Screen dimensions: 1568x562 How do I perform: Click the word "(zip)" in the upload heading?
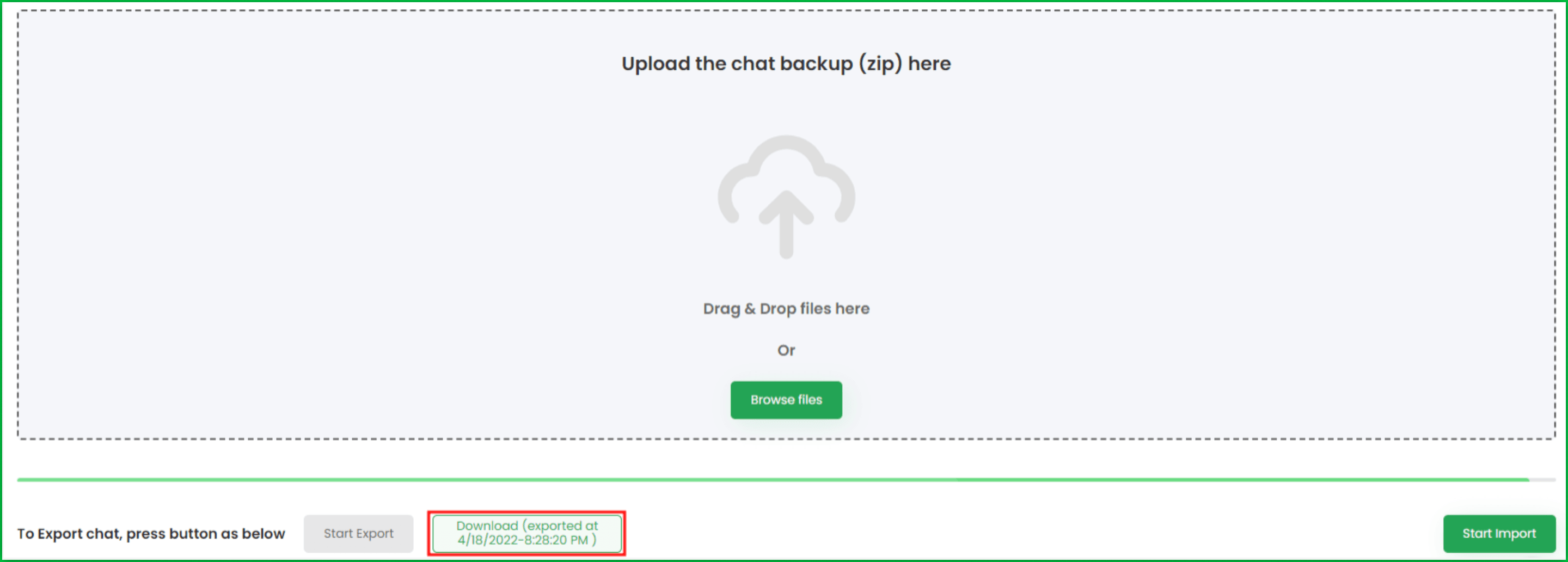tap(880, 63)
